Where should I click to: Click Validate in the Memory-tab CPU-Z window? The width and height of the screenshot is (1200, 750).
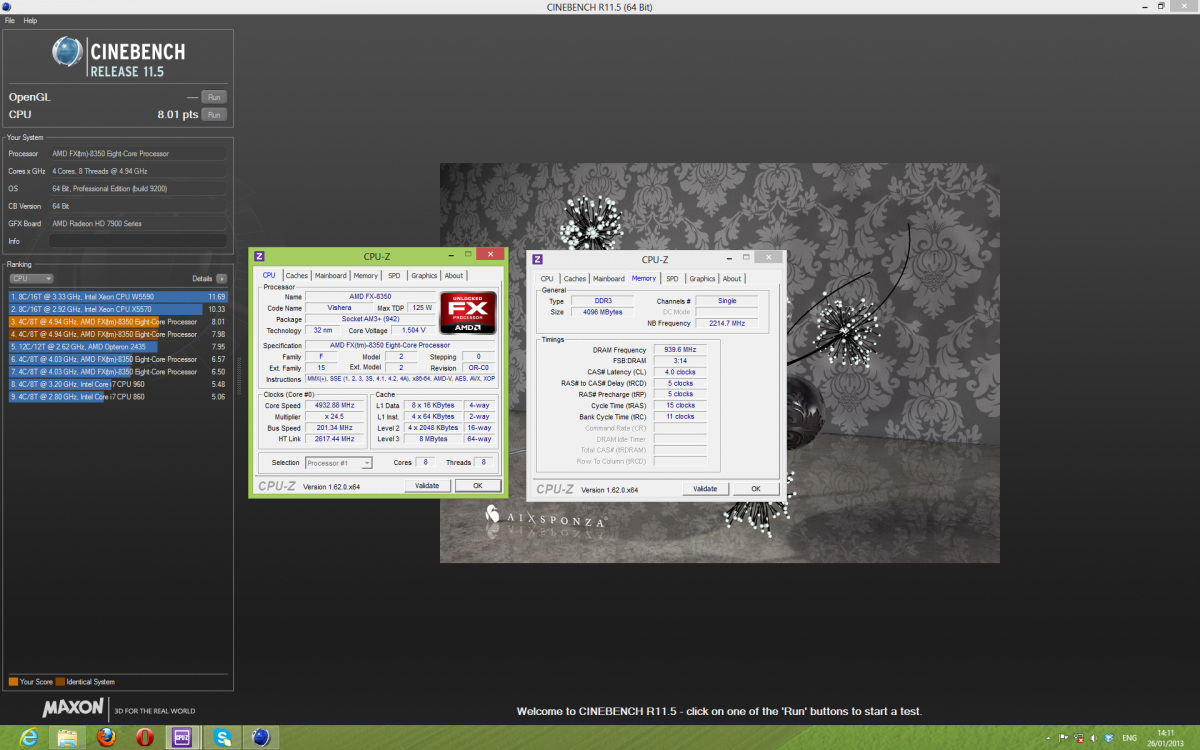[705, 489]
